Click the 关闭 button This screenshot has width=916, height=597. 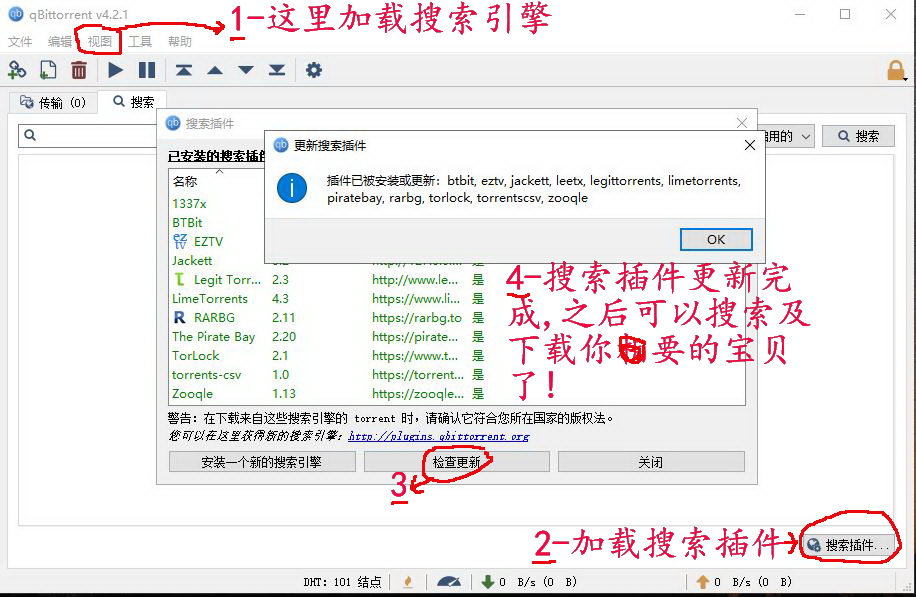coord(651,462)
